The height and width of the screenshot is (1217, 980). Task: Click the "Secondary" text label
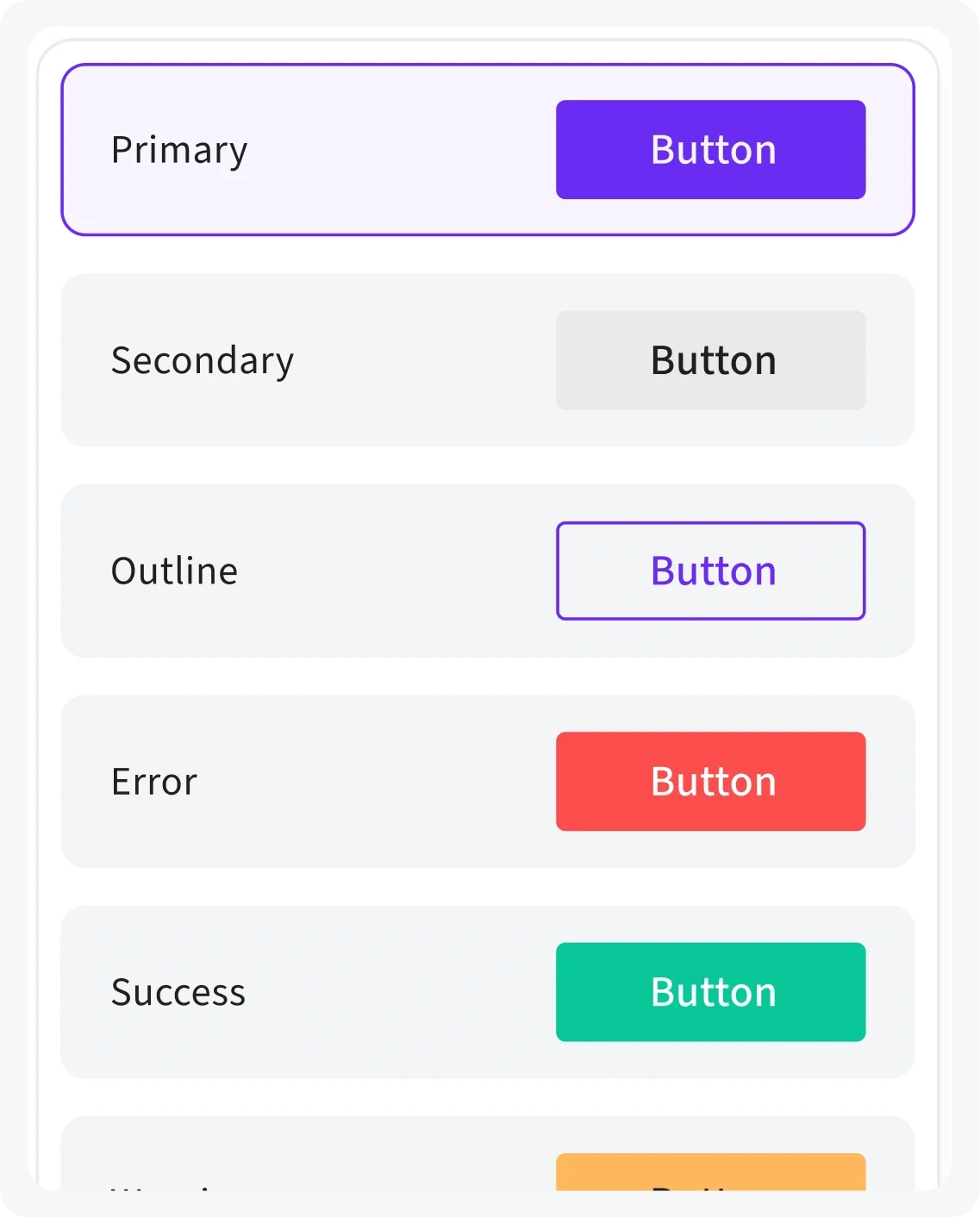coord(203,361)
